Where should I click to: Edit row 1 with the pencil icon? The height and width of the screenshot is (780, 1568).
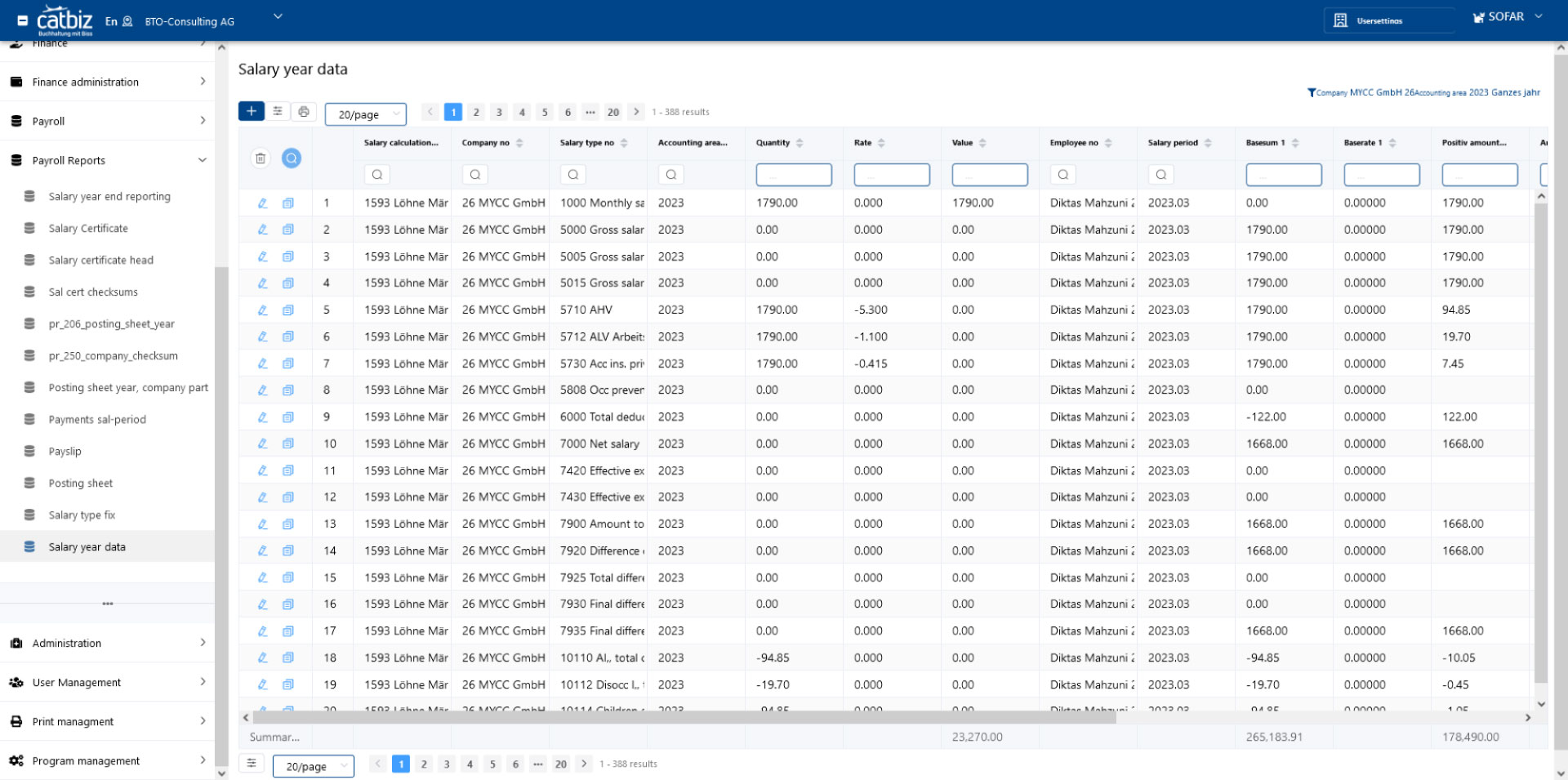[263, 203]
